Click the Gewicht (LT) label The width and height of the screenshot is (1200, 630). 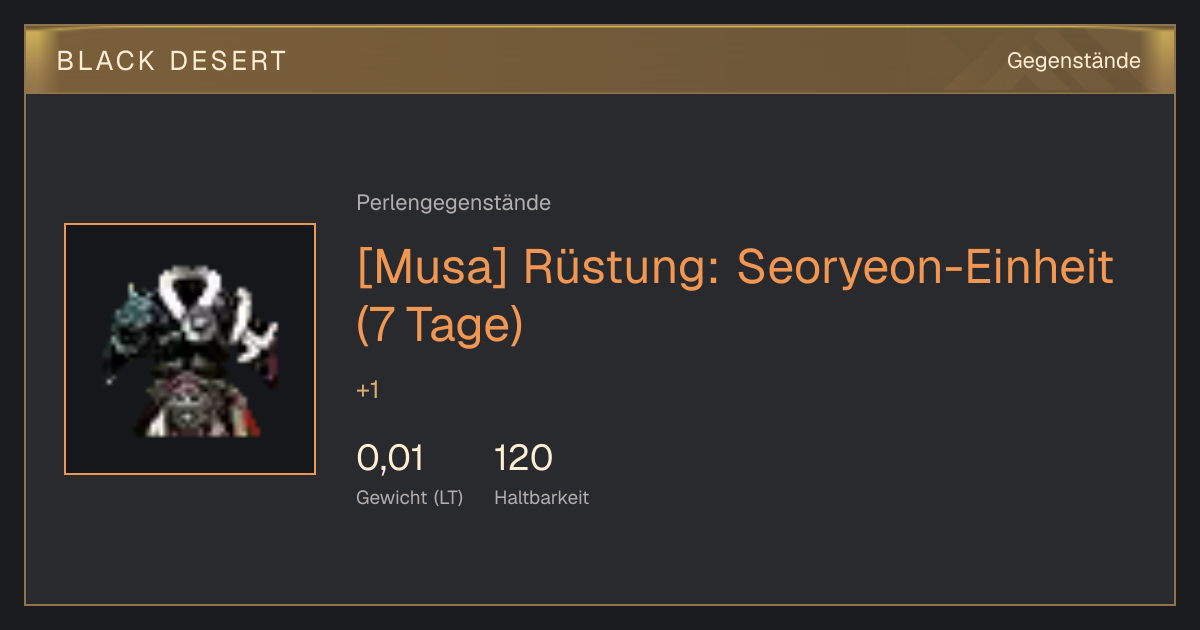coord(410,497)
